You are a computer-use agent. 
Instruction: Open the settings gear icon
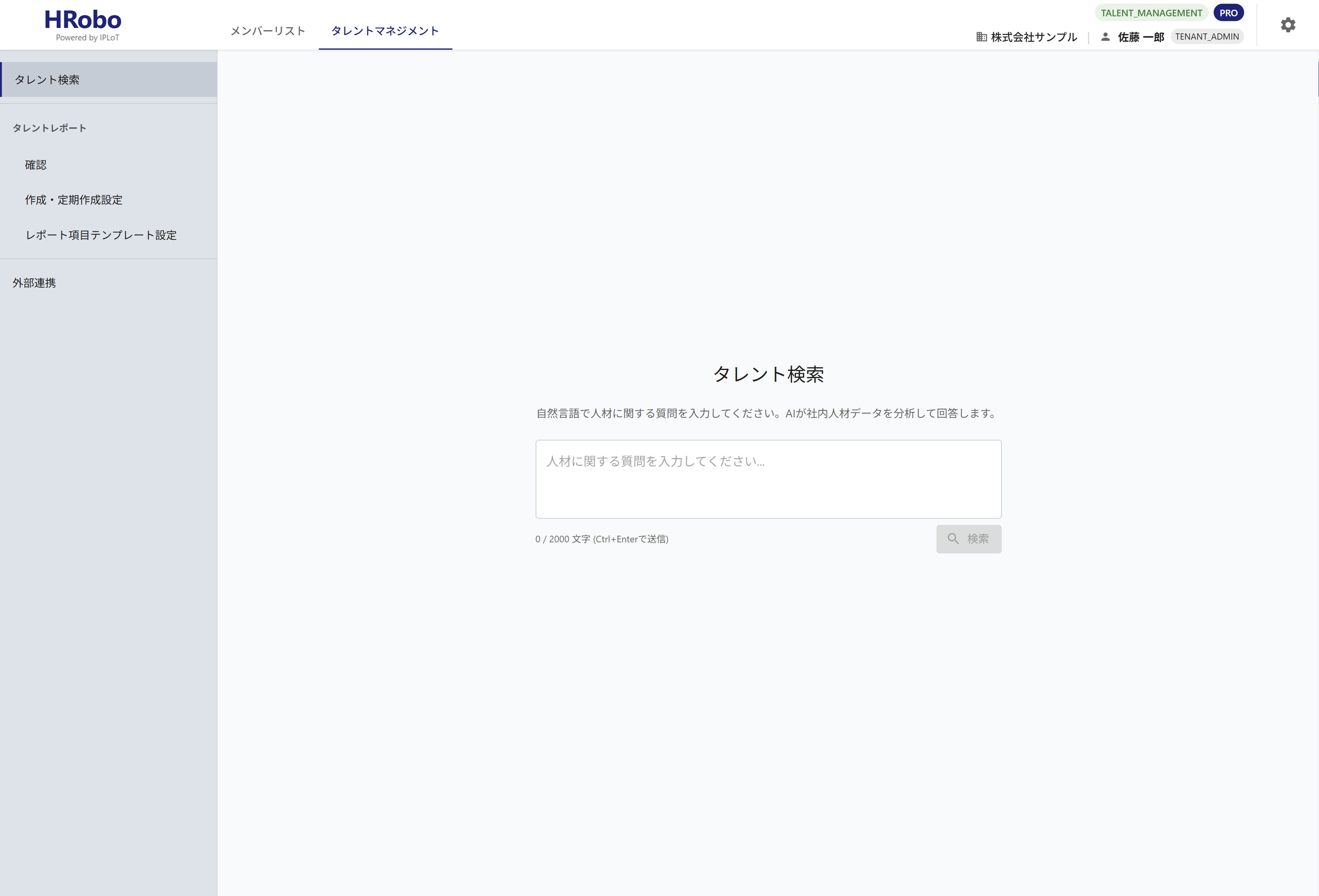(x=1288, y=25)
